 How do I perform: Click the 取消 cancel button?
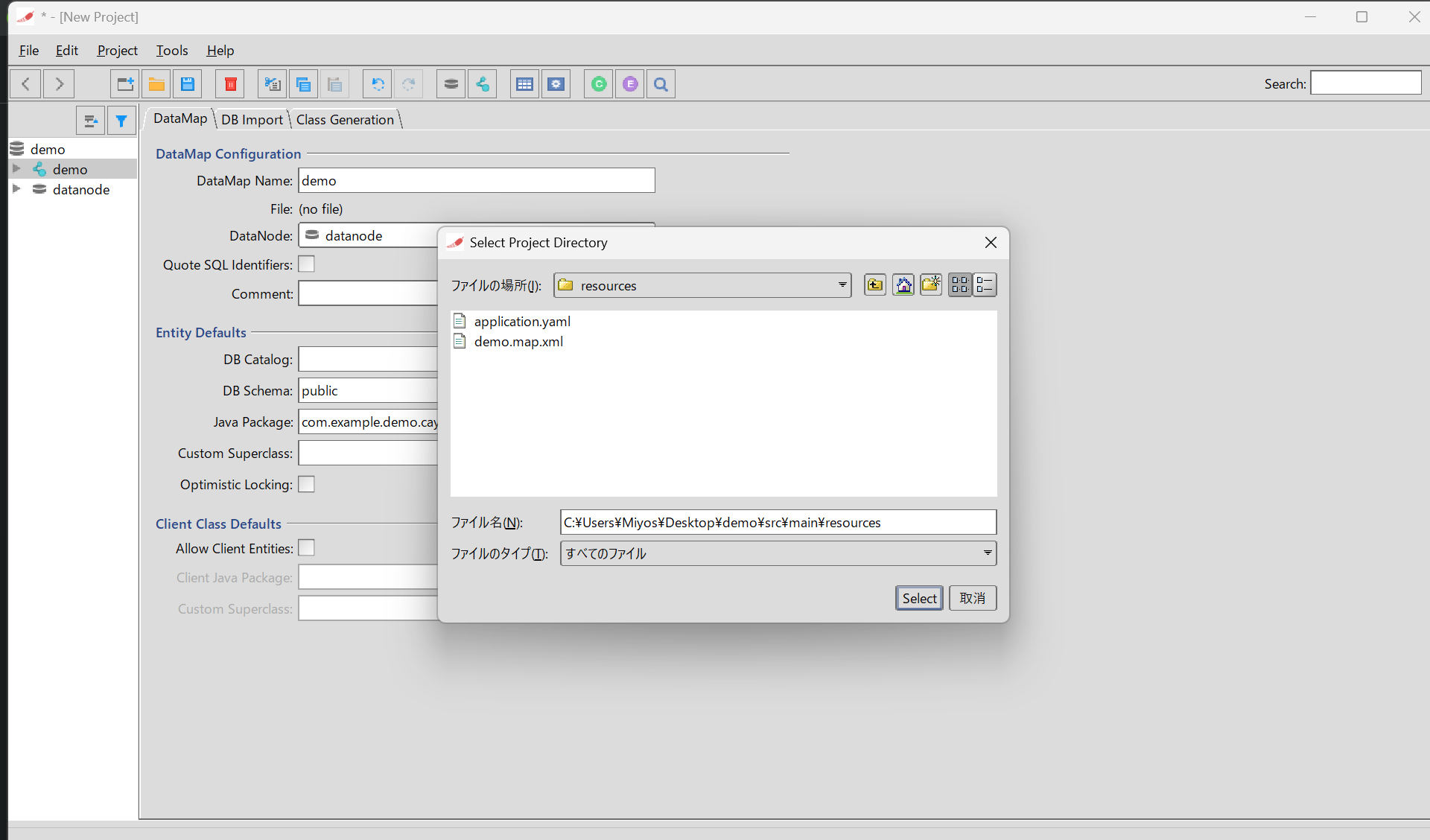(x=973, y=598)
